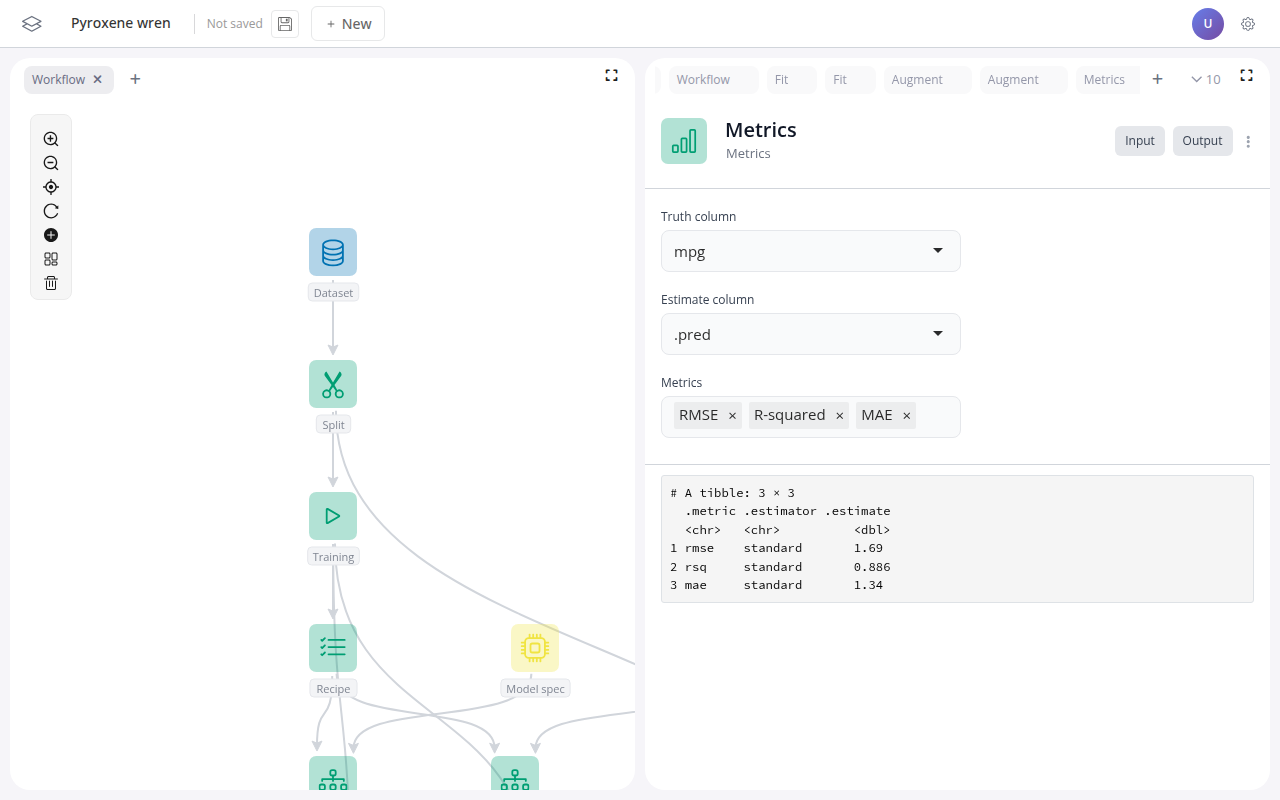Remove the R-squared metric chip
Image resolution: width=1280 pixels, height=800 pixels.
coord(840,416)
